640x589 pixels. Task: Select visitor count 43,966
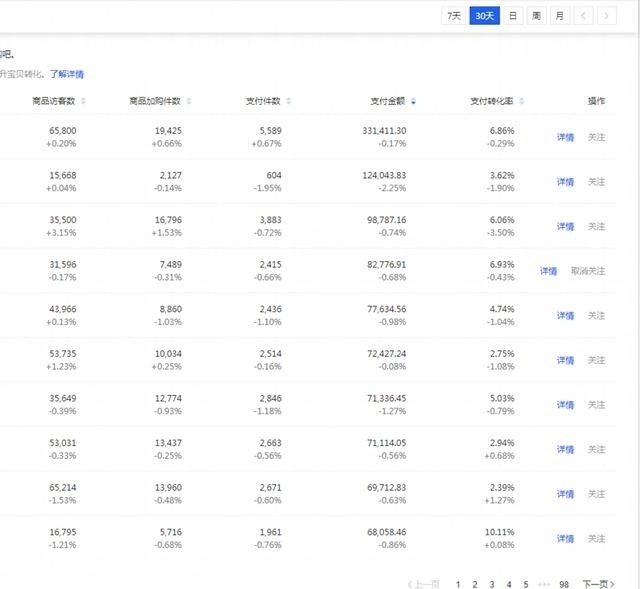(x=63, y=309)
